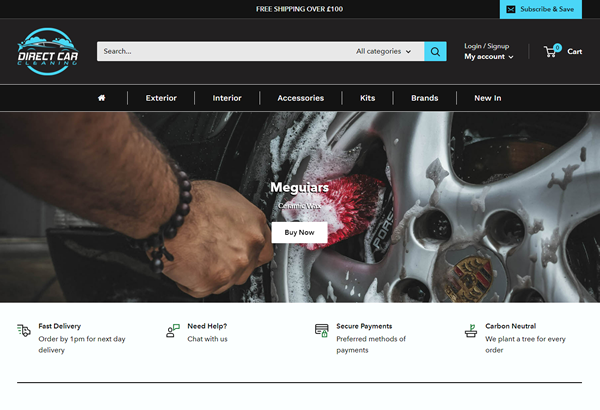Click the home icon in navigation

(x=102, y=98)
